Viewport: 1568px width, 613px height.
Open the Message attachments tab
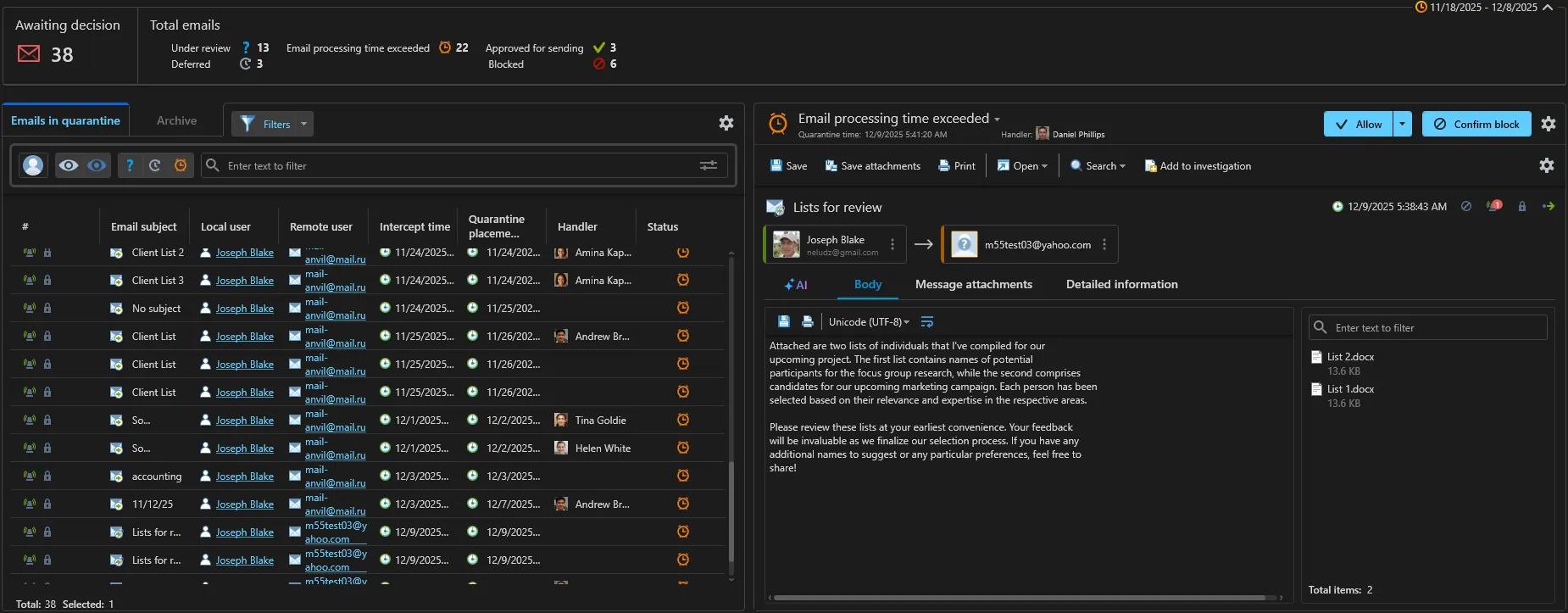pos(974,284)
